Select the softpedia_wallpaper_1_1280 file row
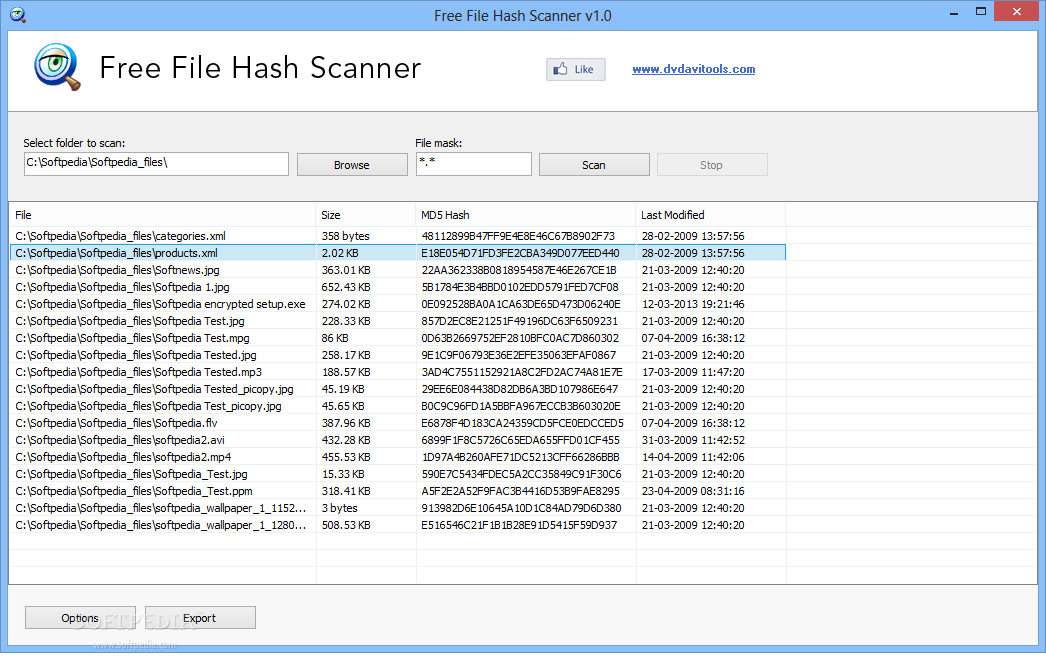The width and height of the screenshot is (1046, 663). [398, 525]
